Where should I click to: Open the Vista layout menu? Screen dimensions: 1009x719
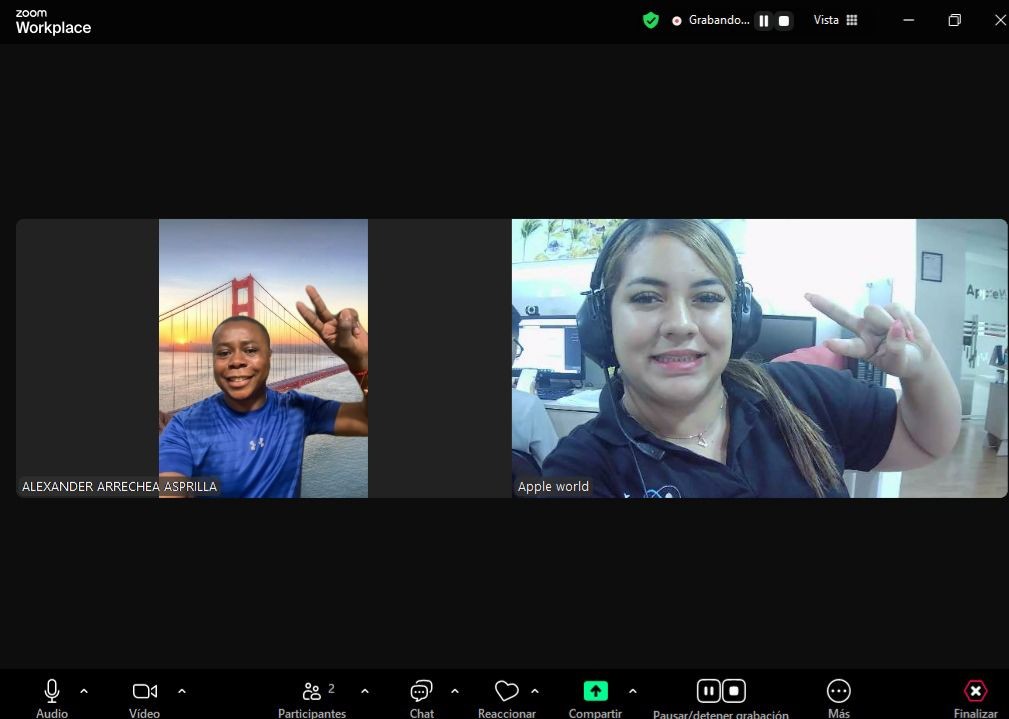[836, 20]
